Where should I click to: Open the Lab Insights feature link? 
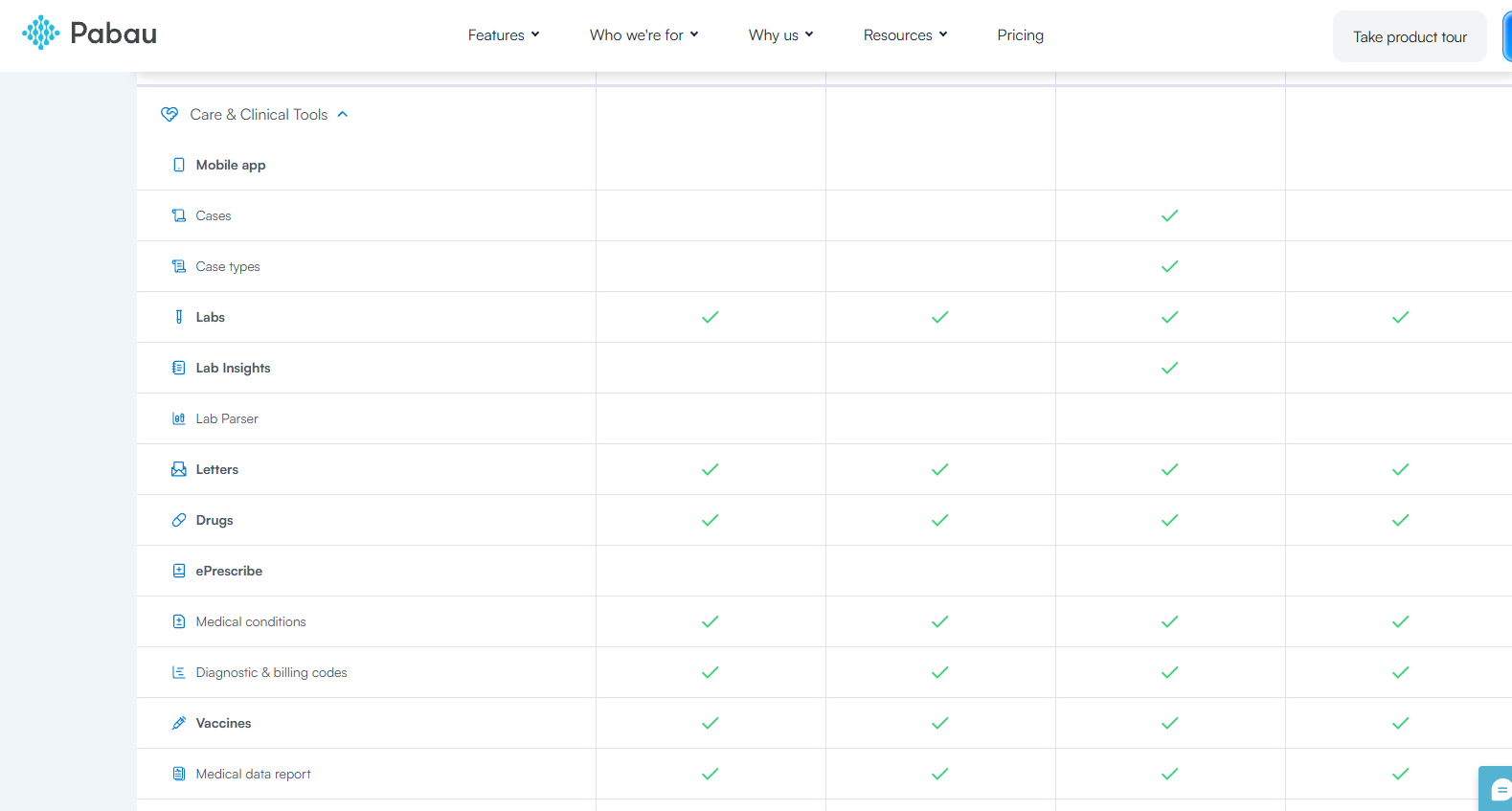(x=234, y=368)
